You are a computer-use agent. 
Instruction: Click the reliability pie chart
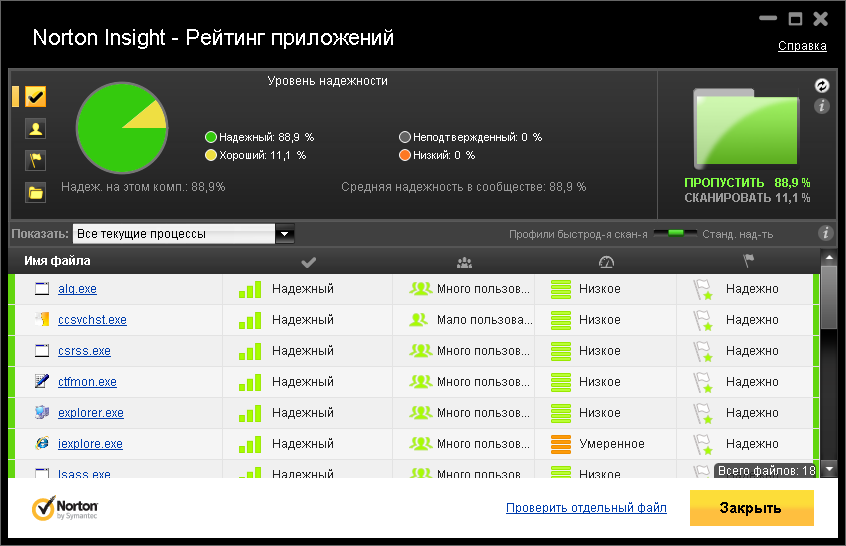click(x=122, y=128)
